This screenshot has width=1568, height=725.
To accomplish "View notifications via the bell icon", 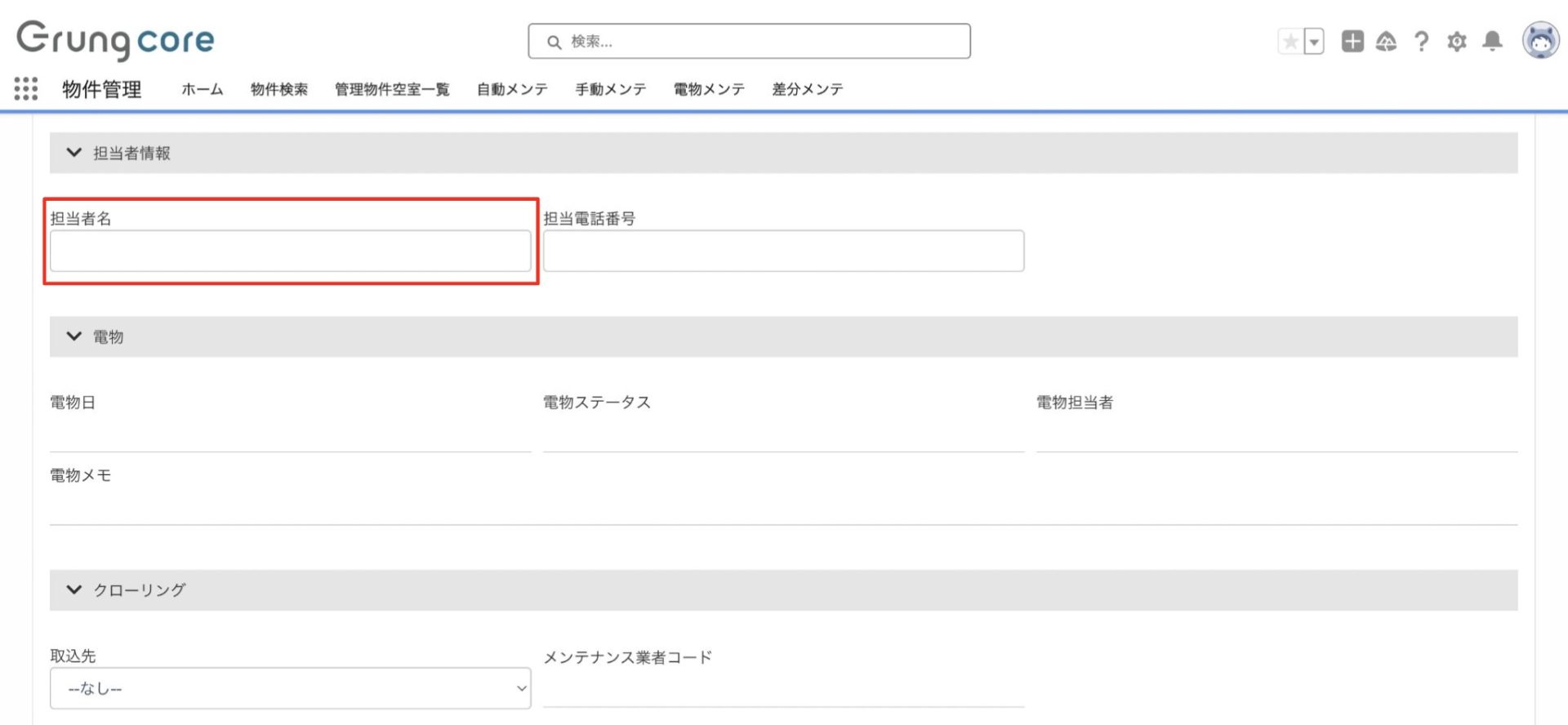I will pos(1492,42).
